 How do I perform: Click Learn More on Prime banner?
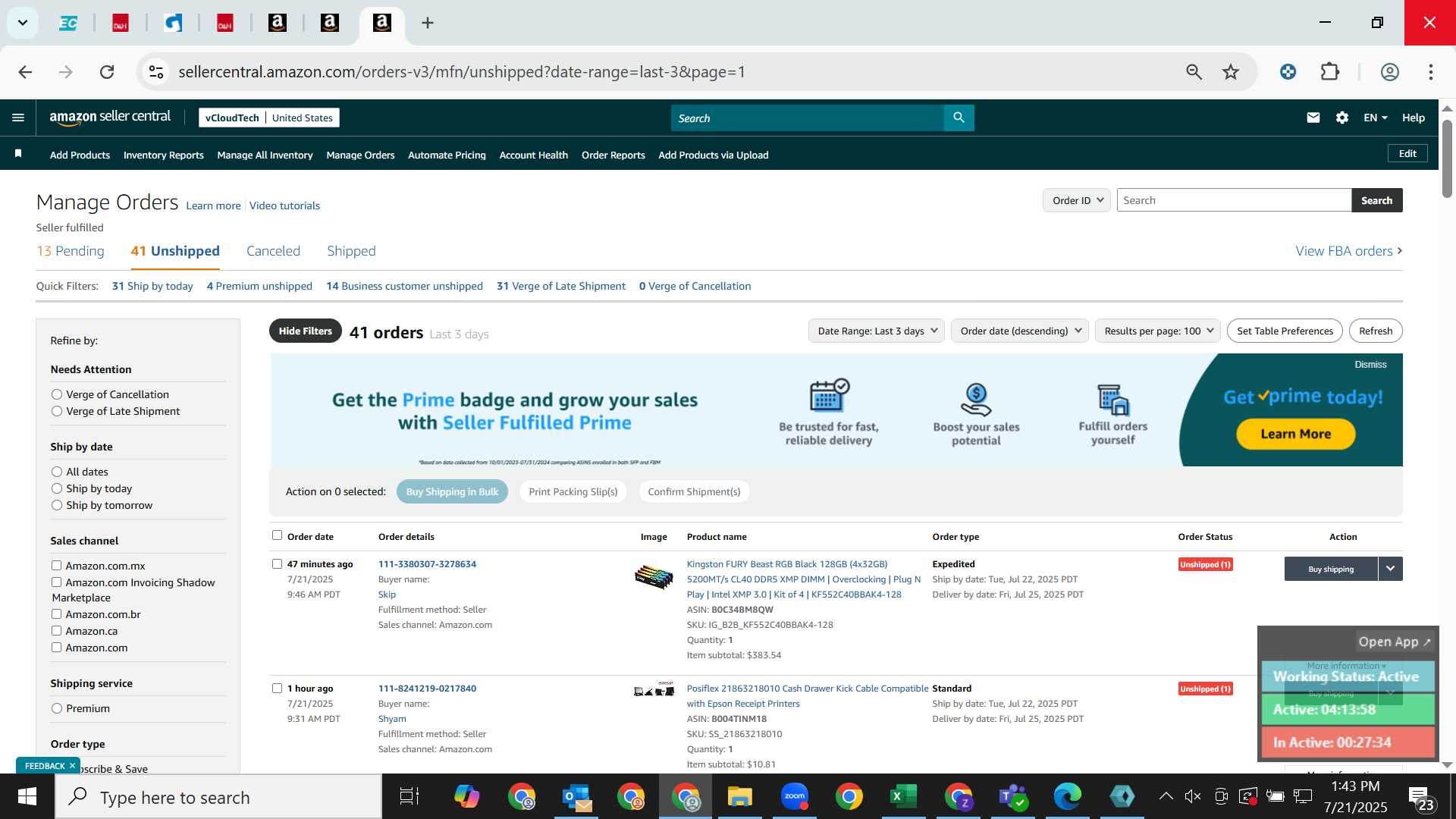pos(1295,434)
